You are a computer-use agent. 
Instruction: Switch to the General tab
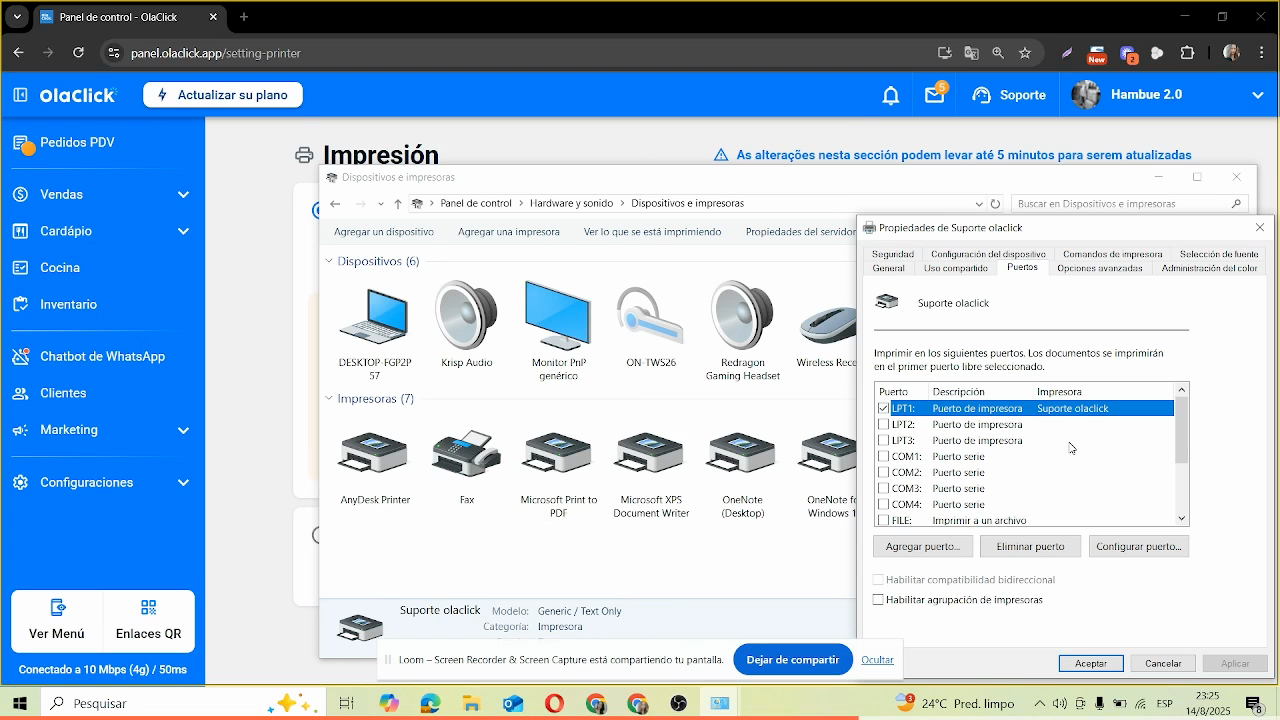click(x=888, y=268)
